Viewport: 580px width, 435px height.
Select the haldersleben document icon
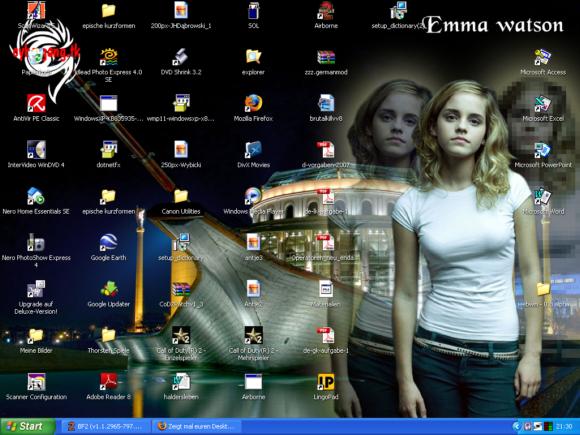tap(181, 382)
